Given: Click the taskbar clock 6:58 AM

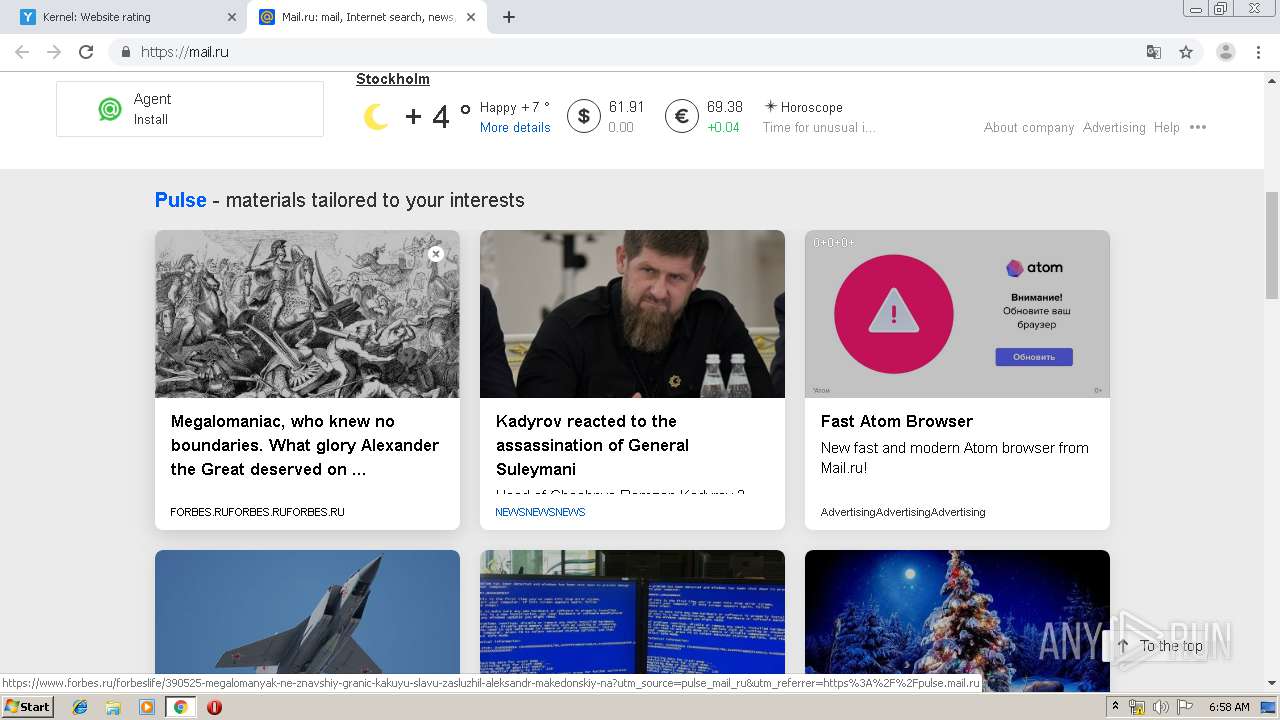Looking at the screenshot, I should 1229,707.
